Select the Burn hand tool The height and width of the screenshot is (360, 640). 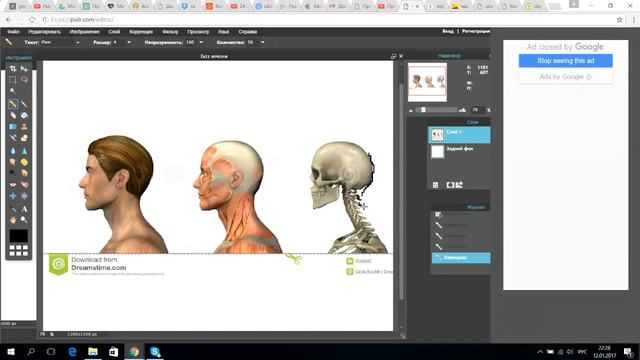coord(24,173)
